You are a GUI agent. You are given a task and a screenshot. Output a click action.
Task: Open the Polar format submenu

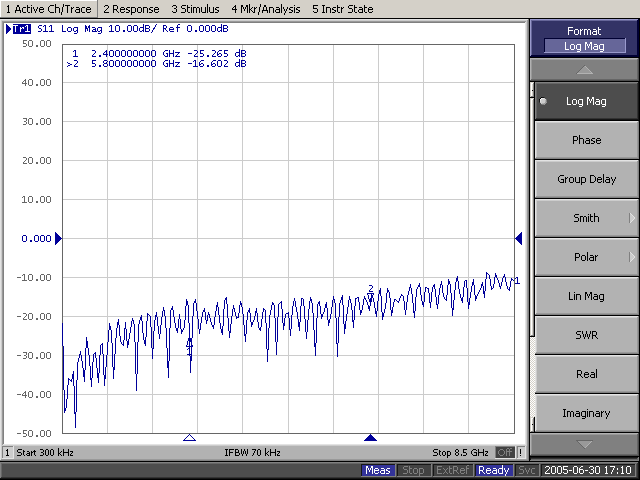coord(587,257)
